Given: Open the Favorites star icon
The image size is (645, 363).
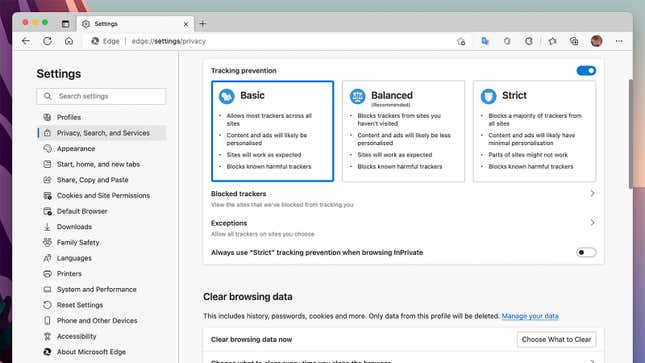Looking at the screenshot, I should click(x=552, y=41).
